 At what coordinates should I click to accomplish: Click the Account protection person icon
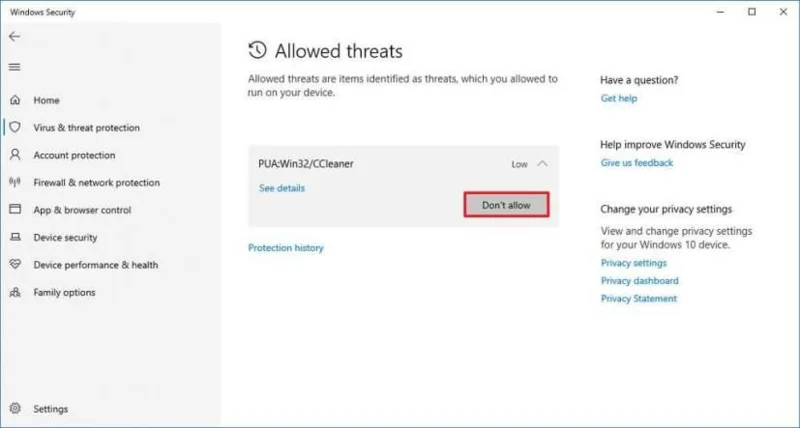tap(15, 155)
